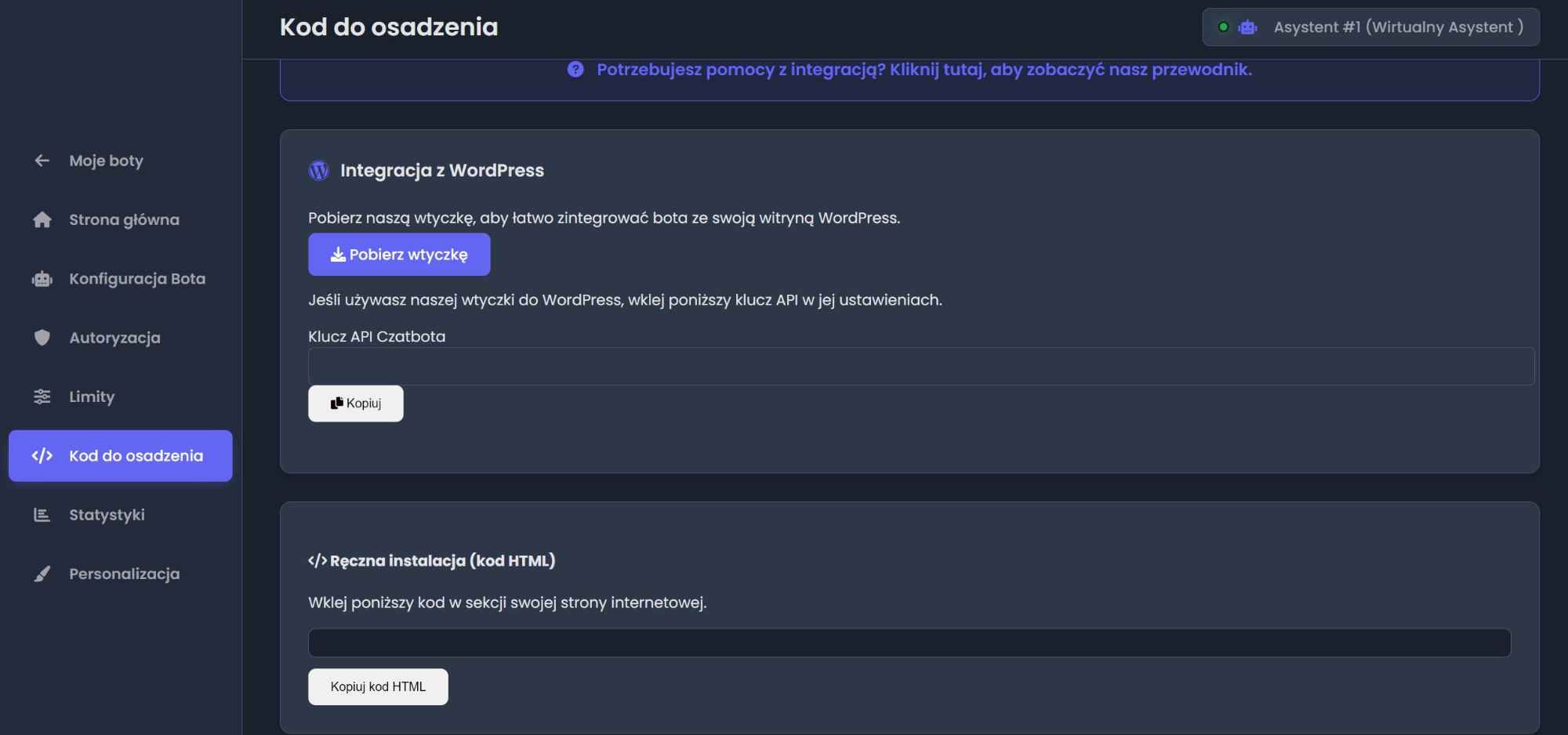Select the Konfiguracja Bota robot icon

[x=42, y=279]
